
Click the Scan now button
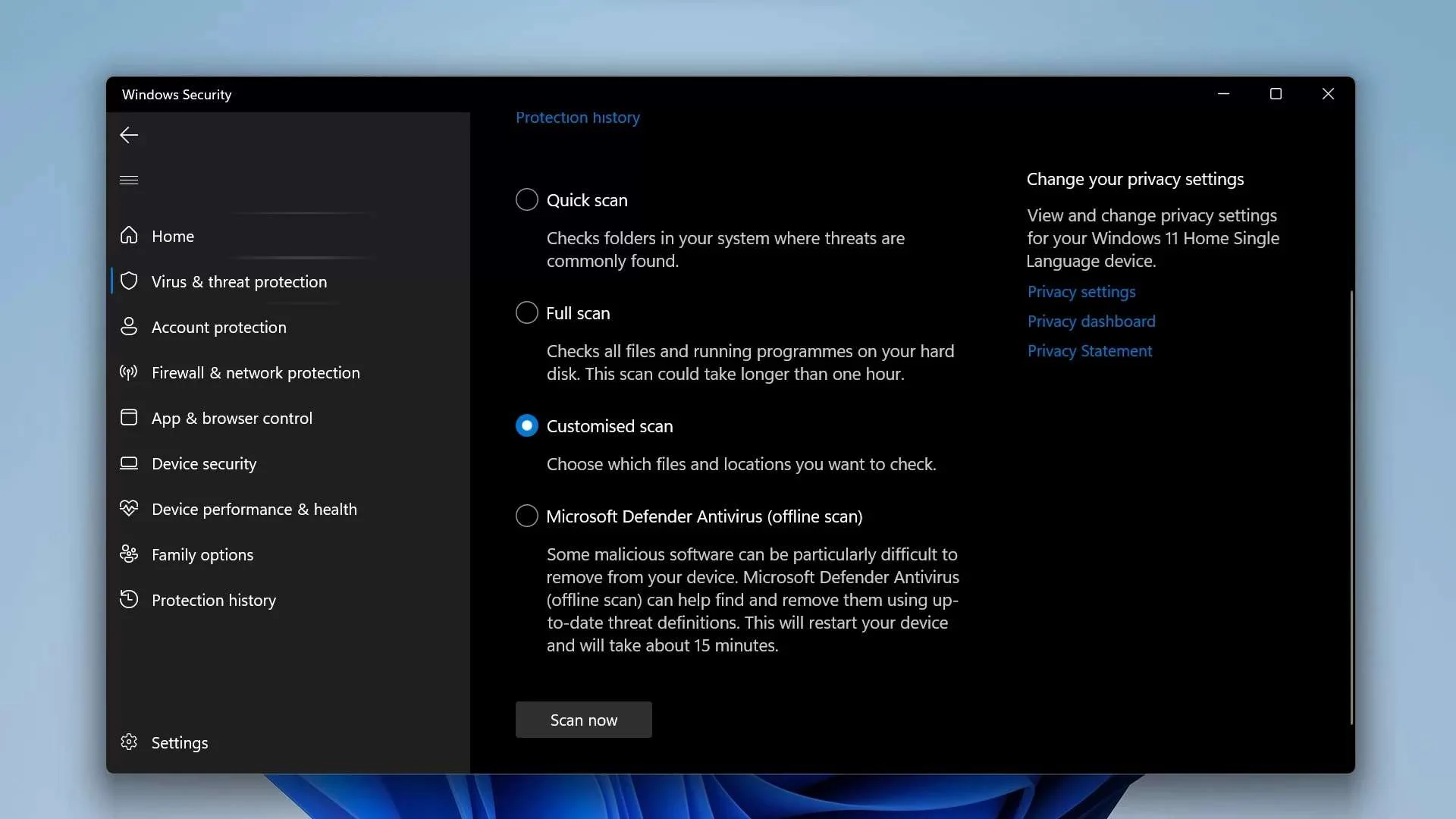584,720
